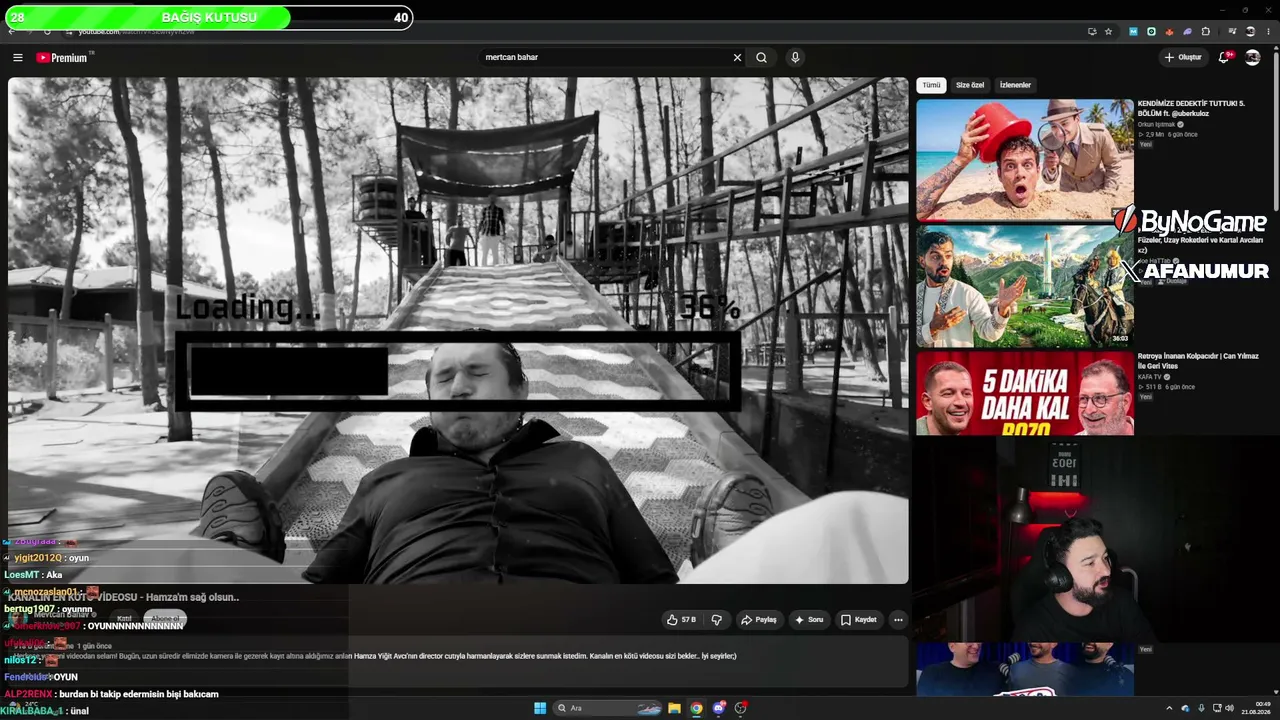Click the Paylaş share button
Viewport: 1280px width, 720px height.
coord(758,620)
